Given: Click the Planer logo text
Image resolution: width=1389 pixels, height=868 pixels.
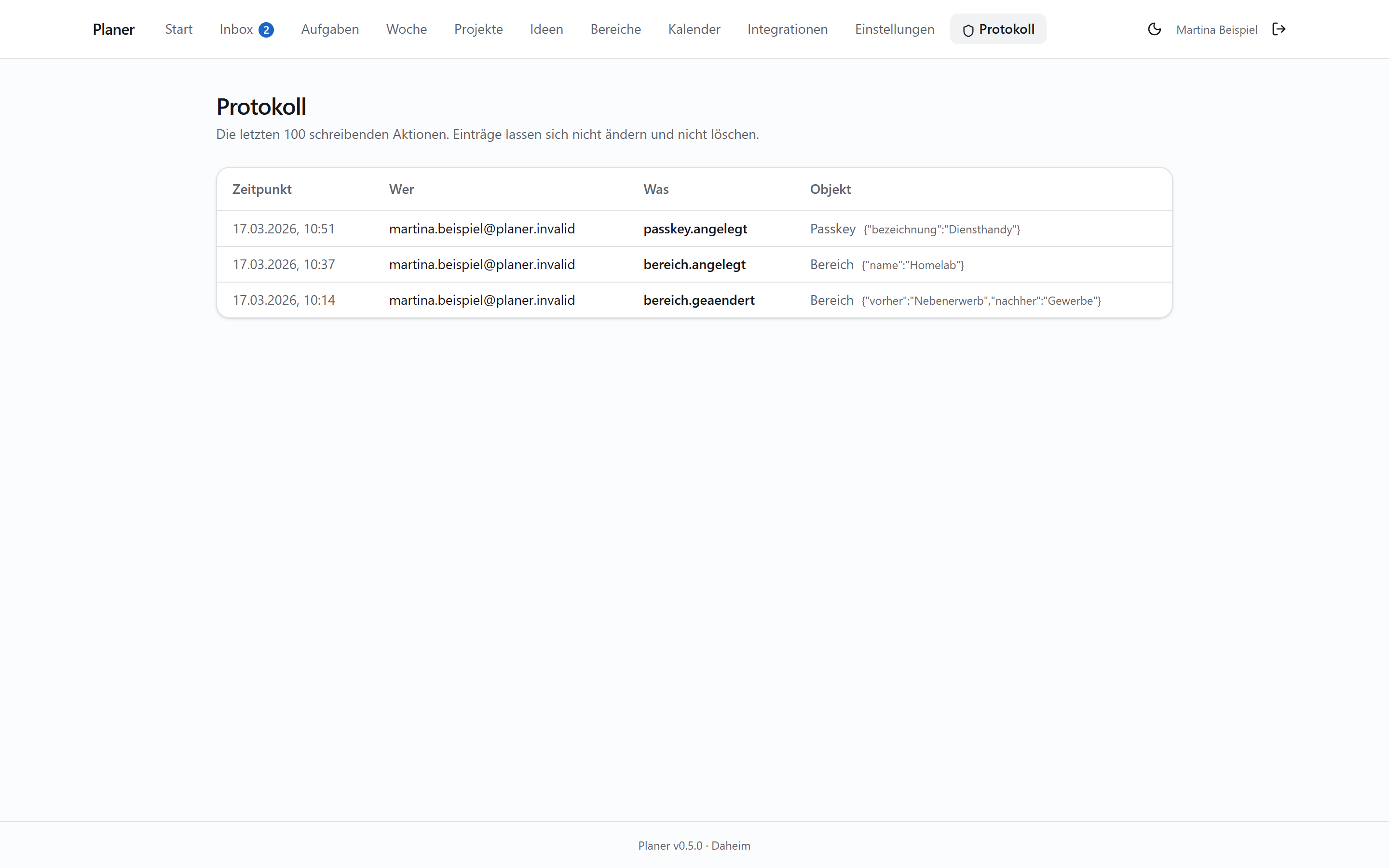Looking at the screenshot, I should click(114, 29).
